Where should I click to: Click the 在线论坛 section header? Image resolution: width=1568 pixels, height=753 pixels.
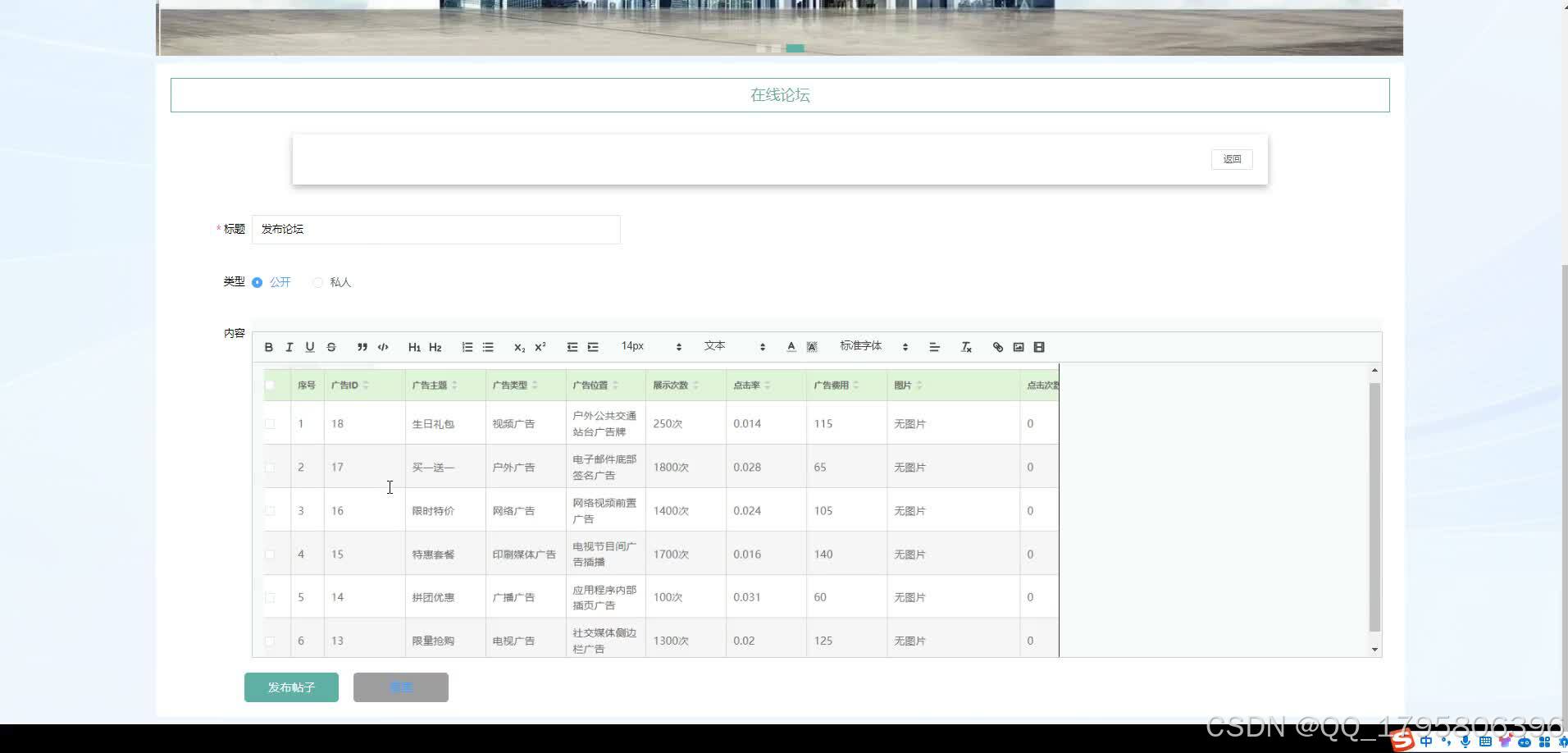coord(780,95)
